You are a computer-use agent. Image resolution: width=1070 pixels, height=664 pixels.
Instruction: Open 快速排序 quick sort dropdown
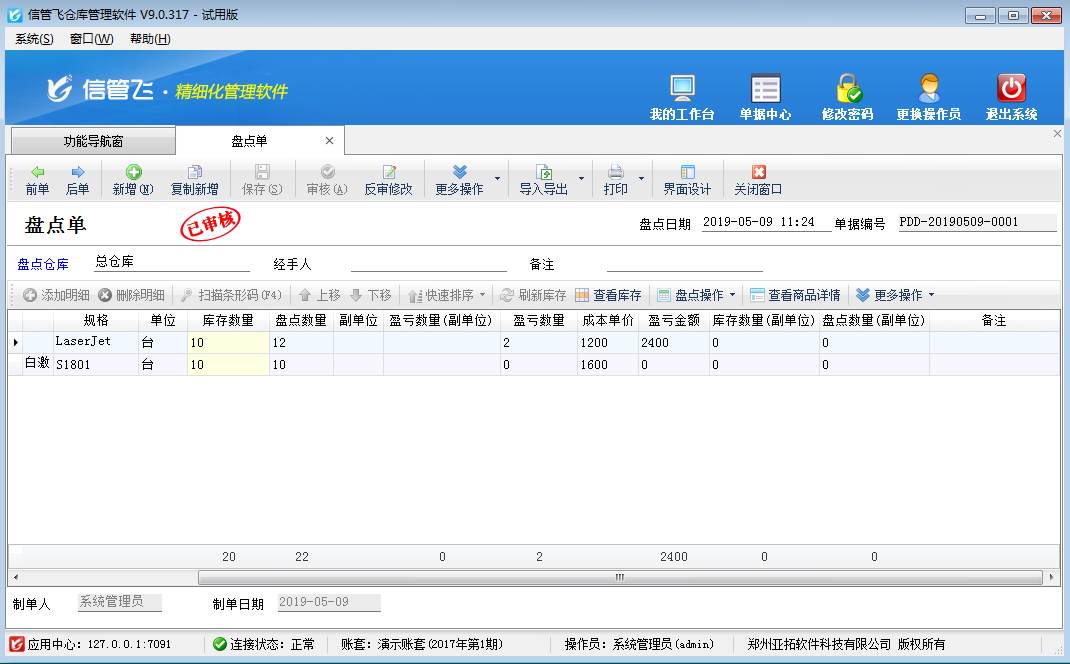pos(446,295)
